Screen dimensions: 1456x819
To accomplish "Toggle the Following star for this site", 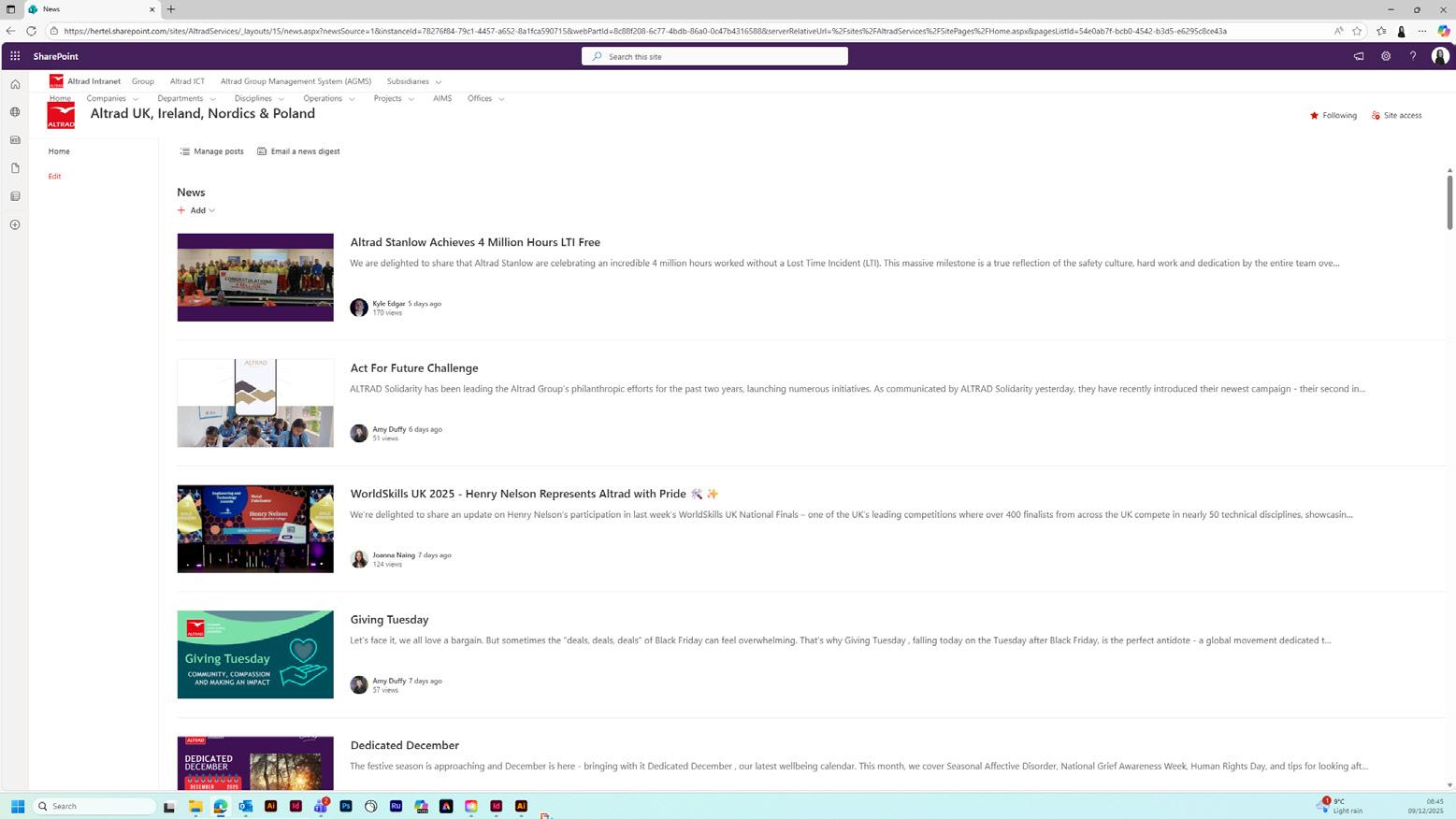I will pyautogui.click(x=1314, y=115).
